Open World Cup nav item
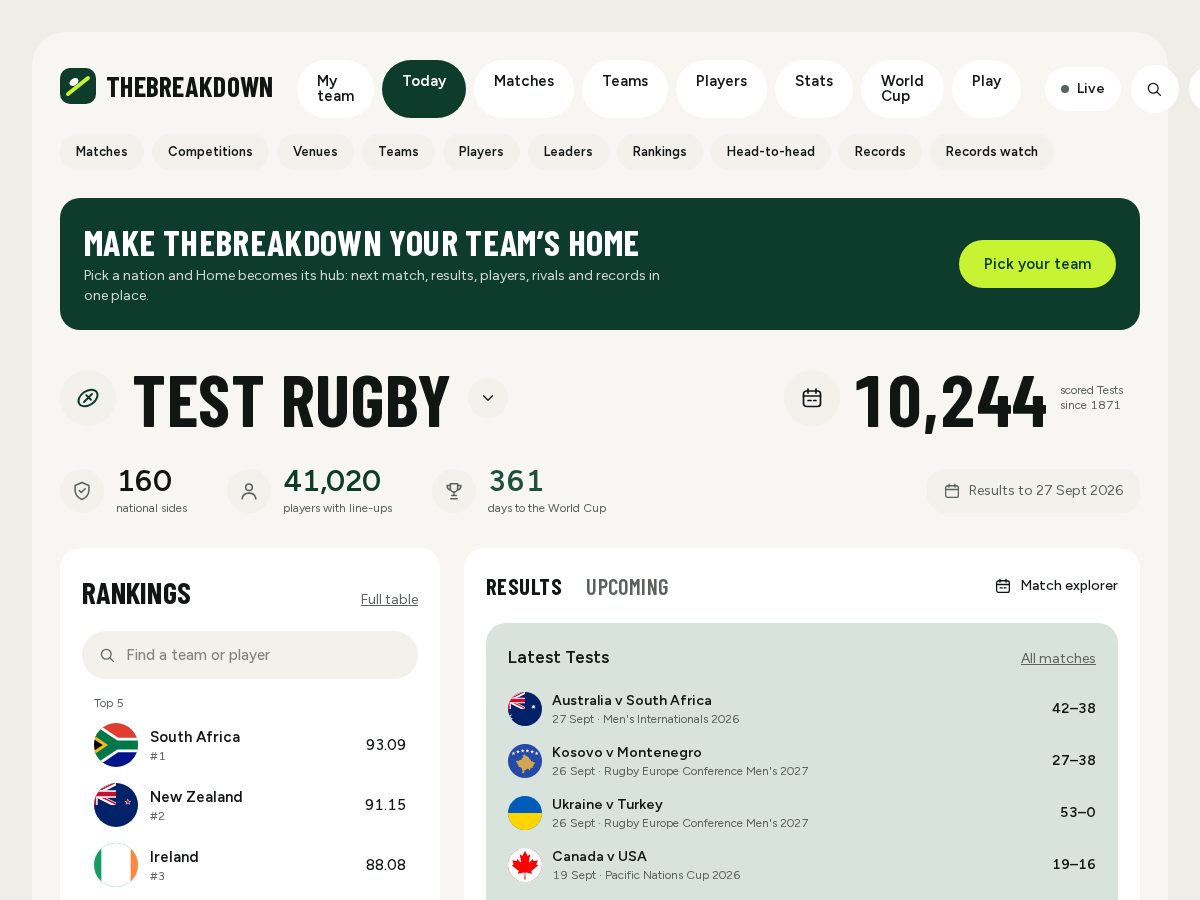The width and height of the screenshot is (1200, 900). [x=902, y=89]
